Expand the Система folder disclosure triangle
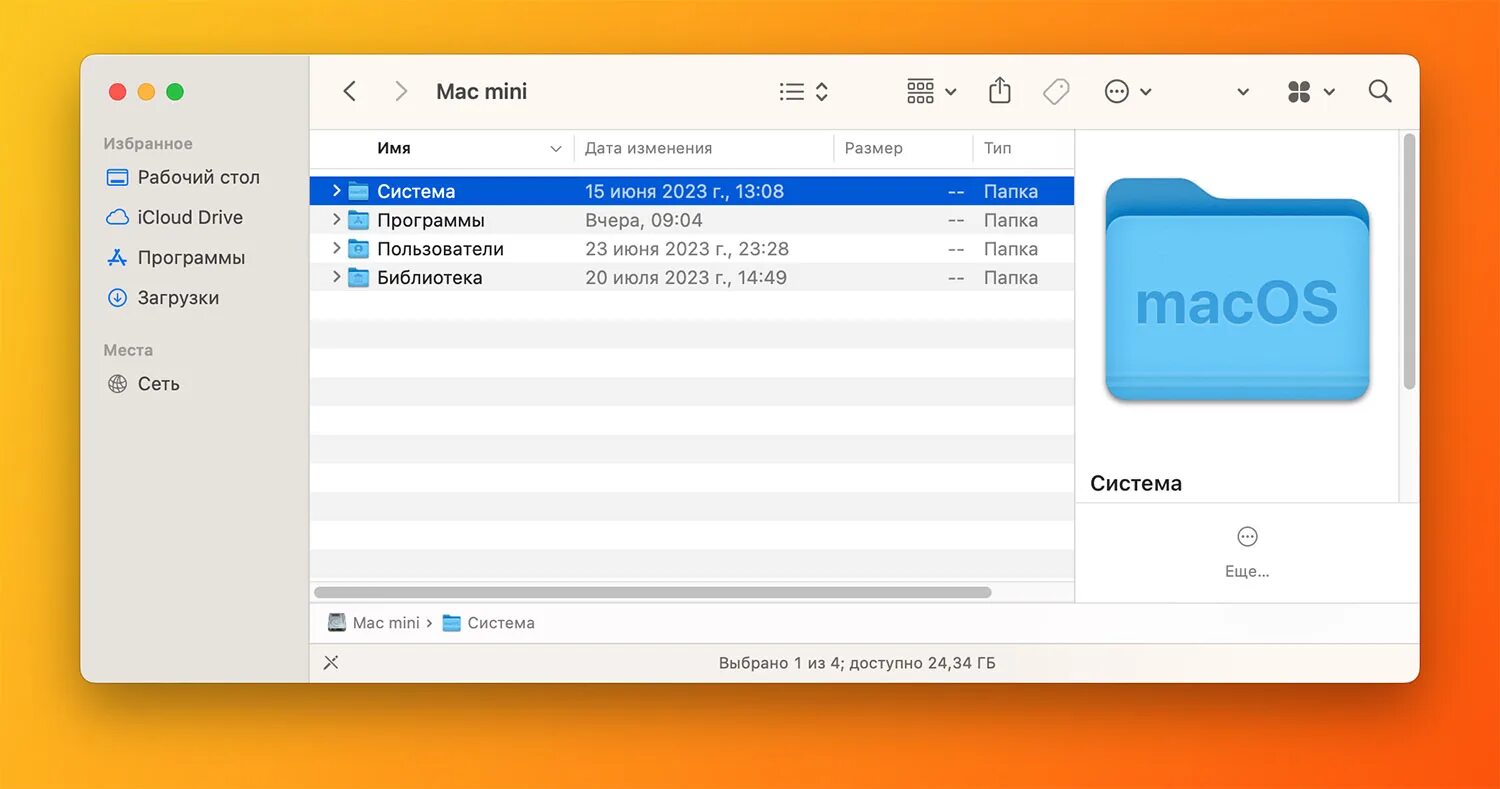The image size is (1500, 789). (337, 191)
